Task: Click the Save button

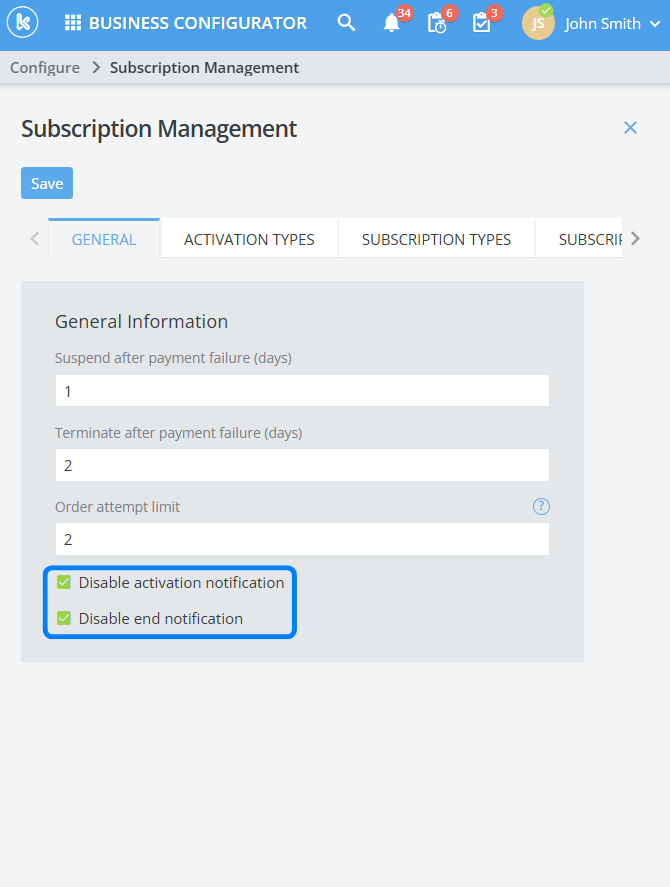Action: point(47,183)
